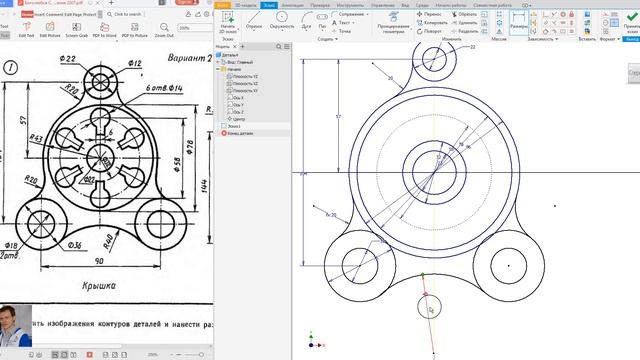The height and width of the screenshot is (360, 640).
Task: Click the lock constraint icon in Зависимость panel
Action: click(571, 14)
